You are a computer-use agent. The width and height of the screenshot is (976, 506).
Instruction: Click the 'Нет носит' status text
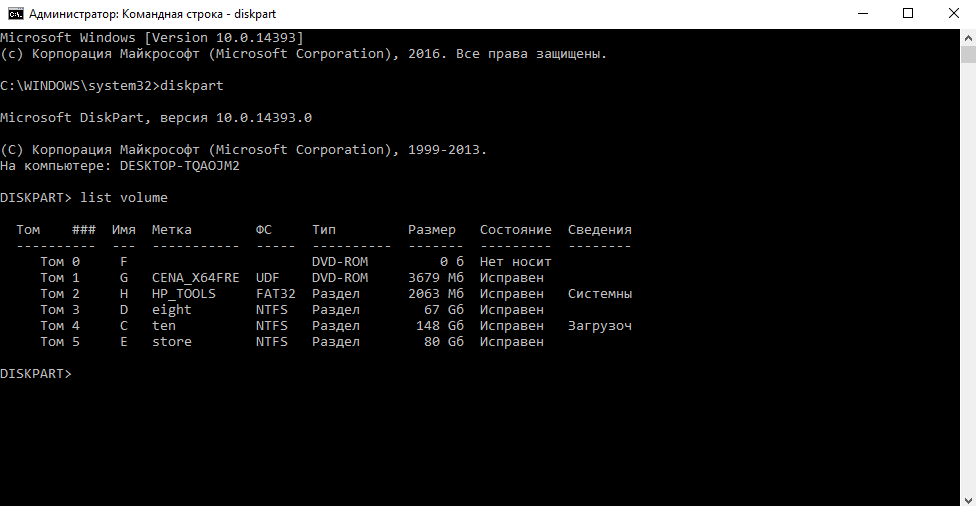[515, 262]
